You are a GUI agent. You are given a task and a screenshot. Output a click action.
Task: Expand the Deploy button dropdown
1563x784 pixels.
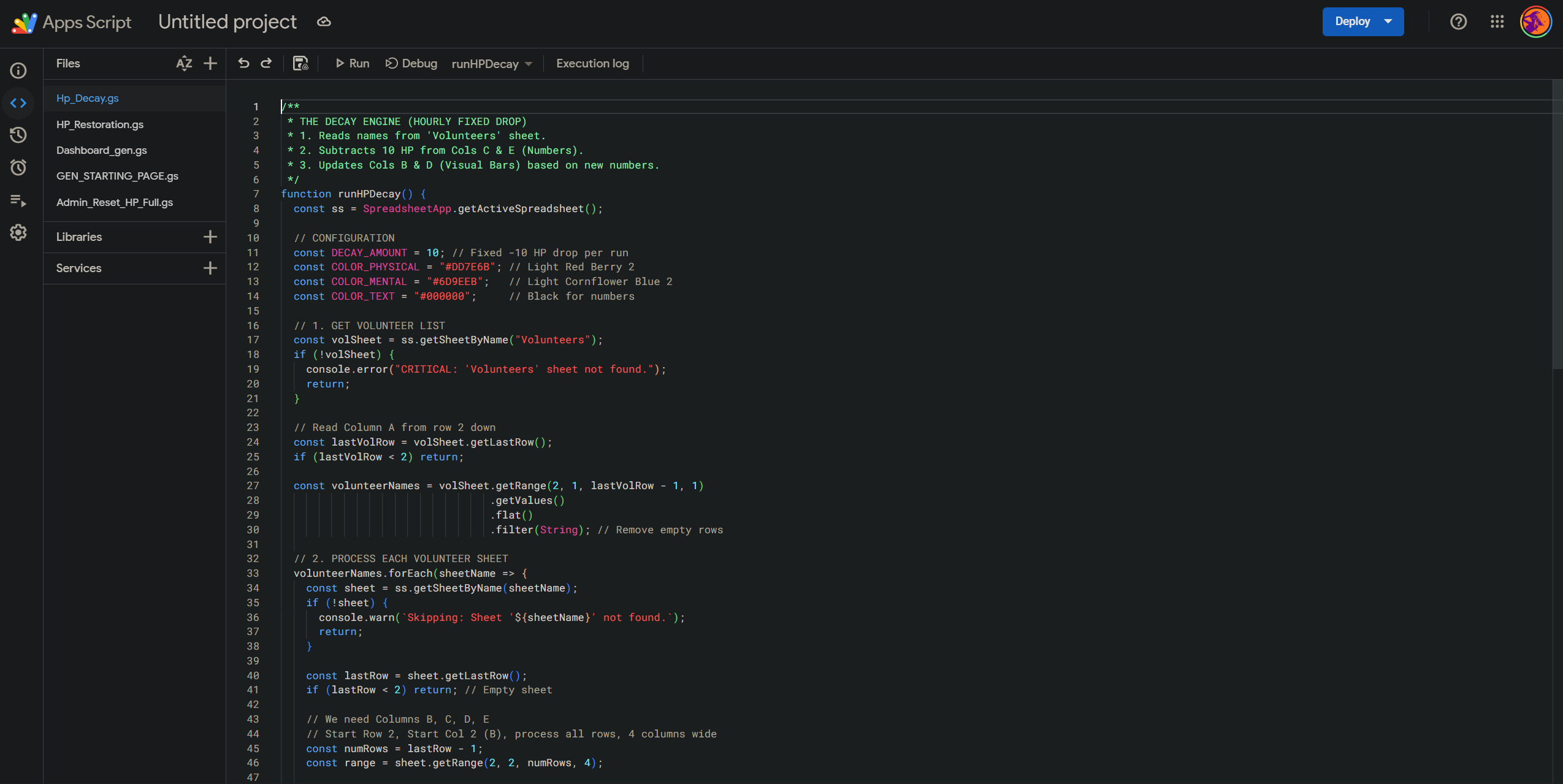pos(1388,21)
